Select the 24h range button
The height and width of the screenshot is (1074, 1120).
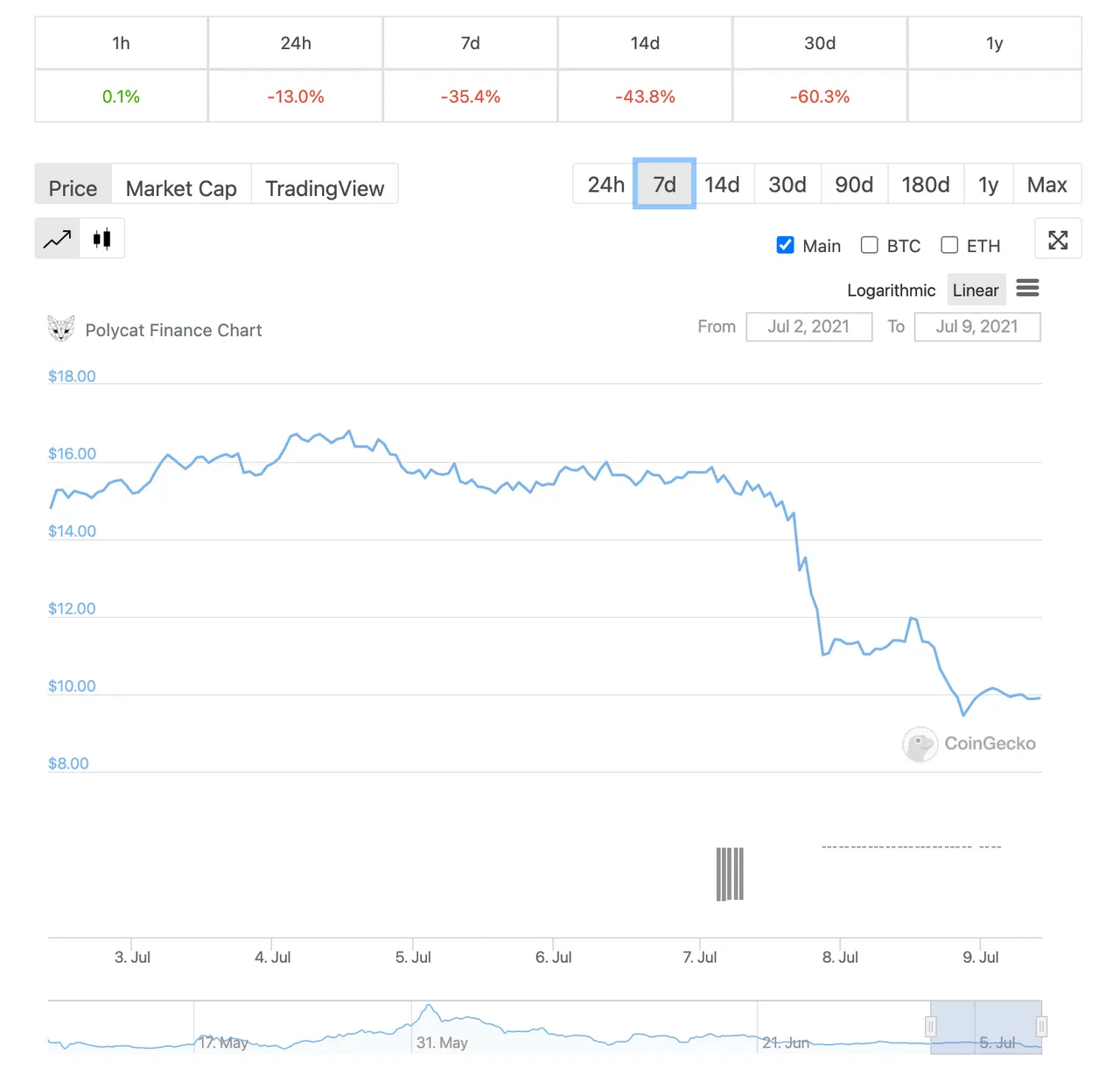coord(605,185)
